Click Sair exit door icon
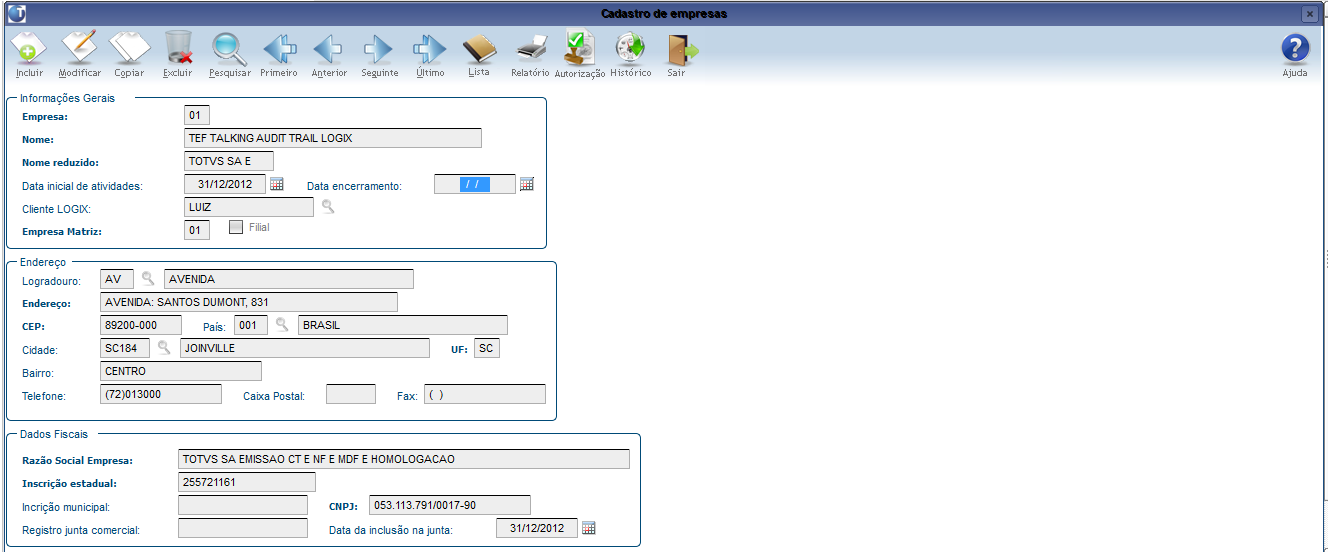This screenshot has height=552, width=1328. [682, 48]
